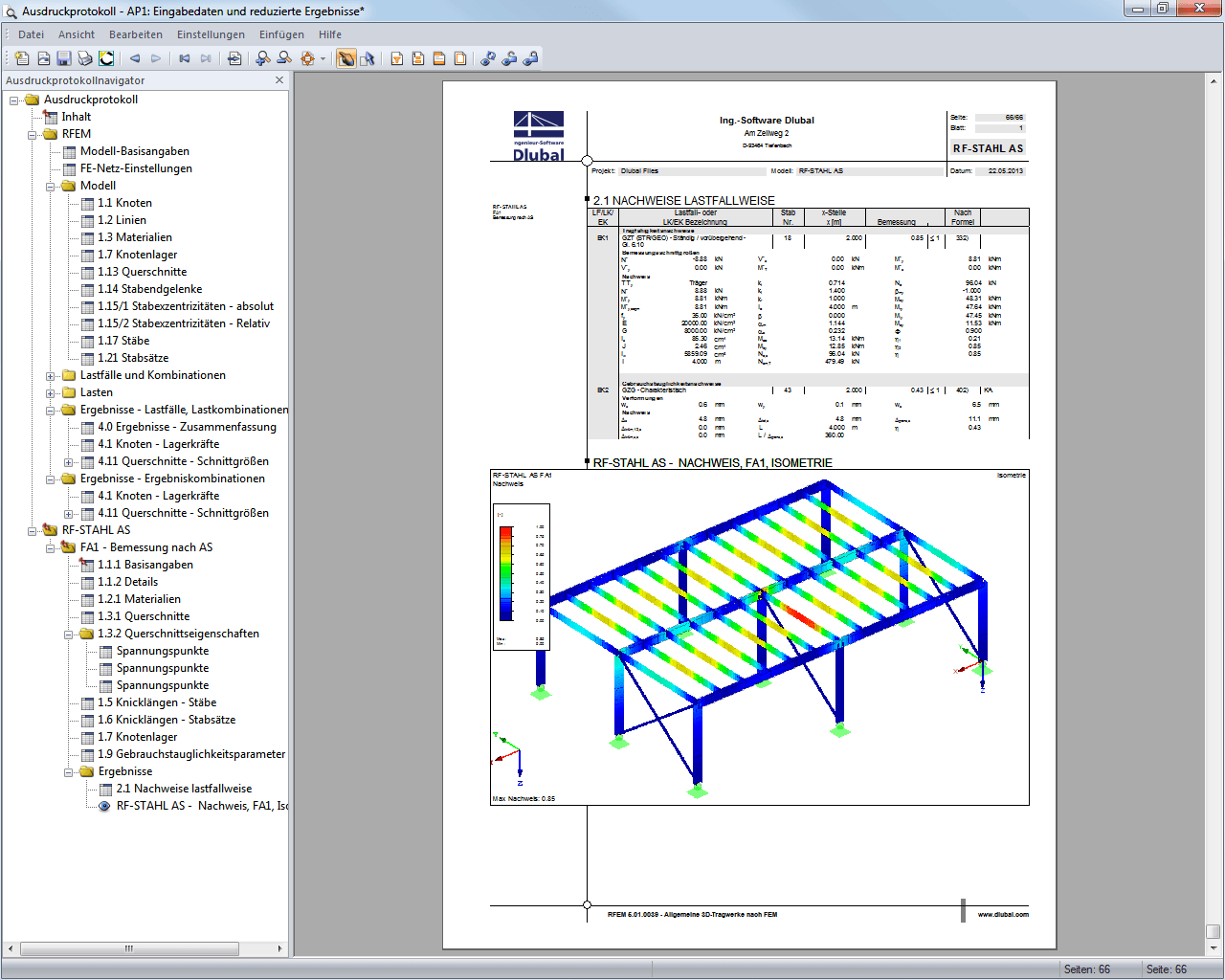Jump to last page icon
1225x980 pixels.
pyautogui.click(x=206, y=58)
